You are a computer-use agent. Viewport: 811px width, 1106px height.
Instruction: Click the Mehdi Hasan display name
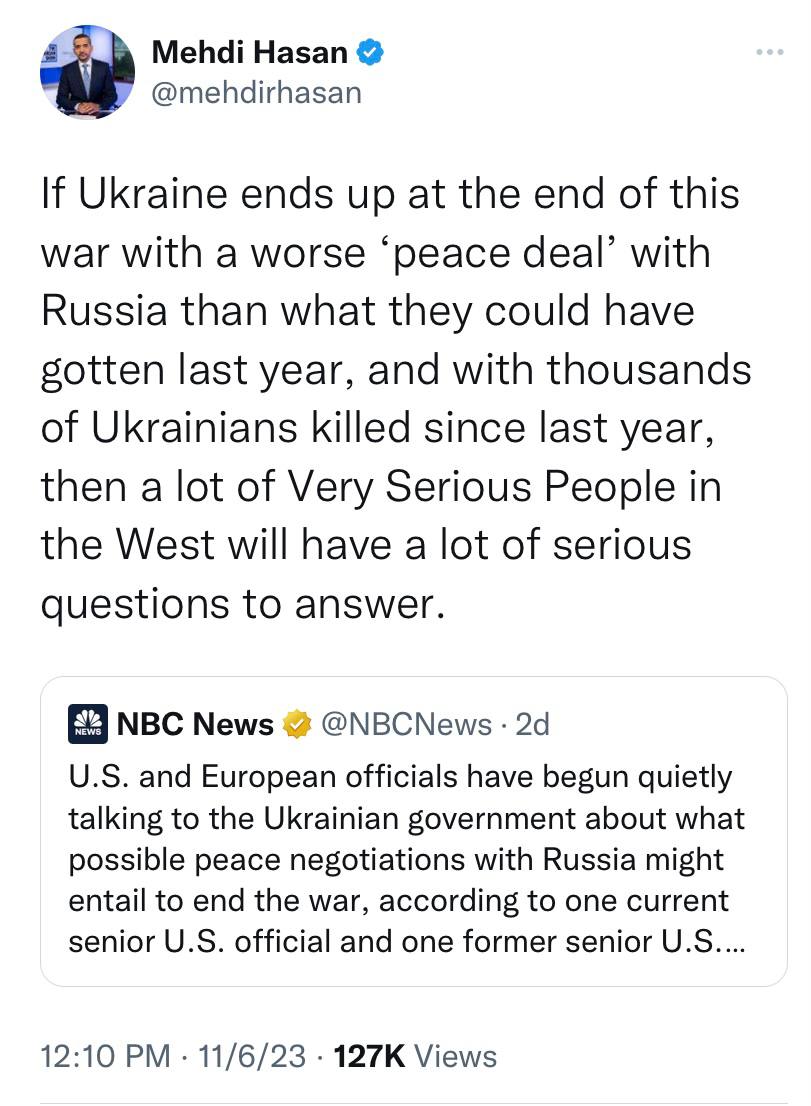tap(250, 53)
